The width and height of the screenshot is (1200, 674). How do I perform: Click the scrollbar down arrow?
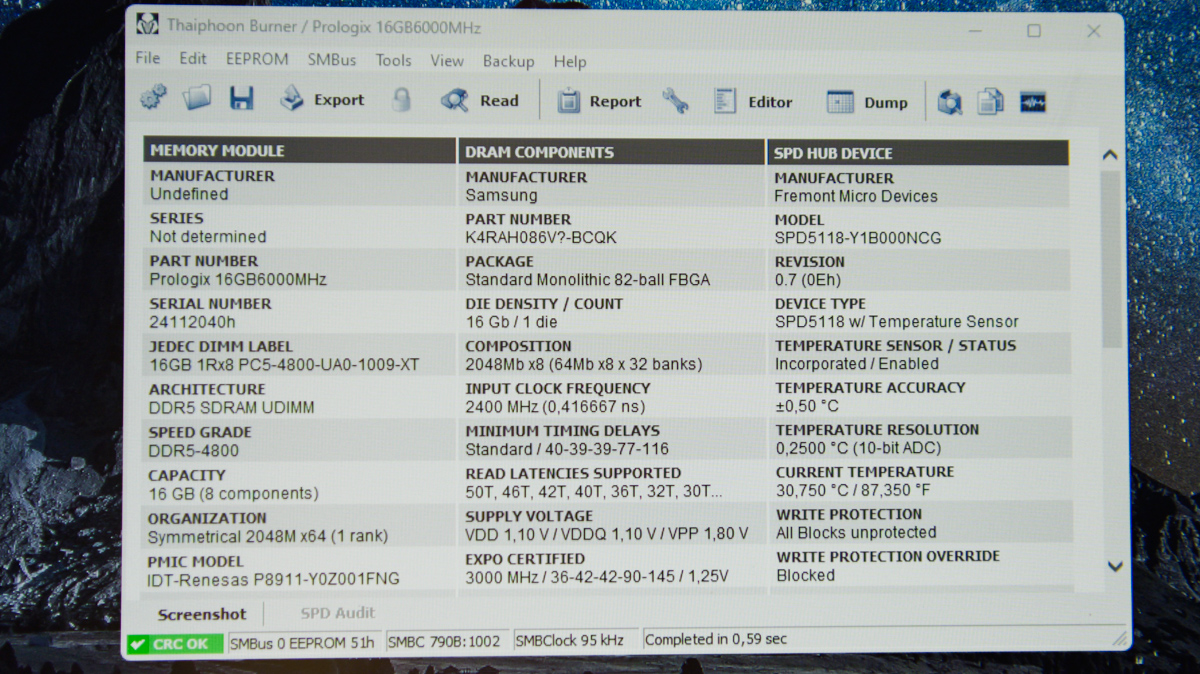click(x=1116, y=566)
